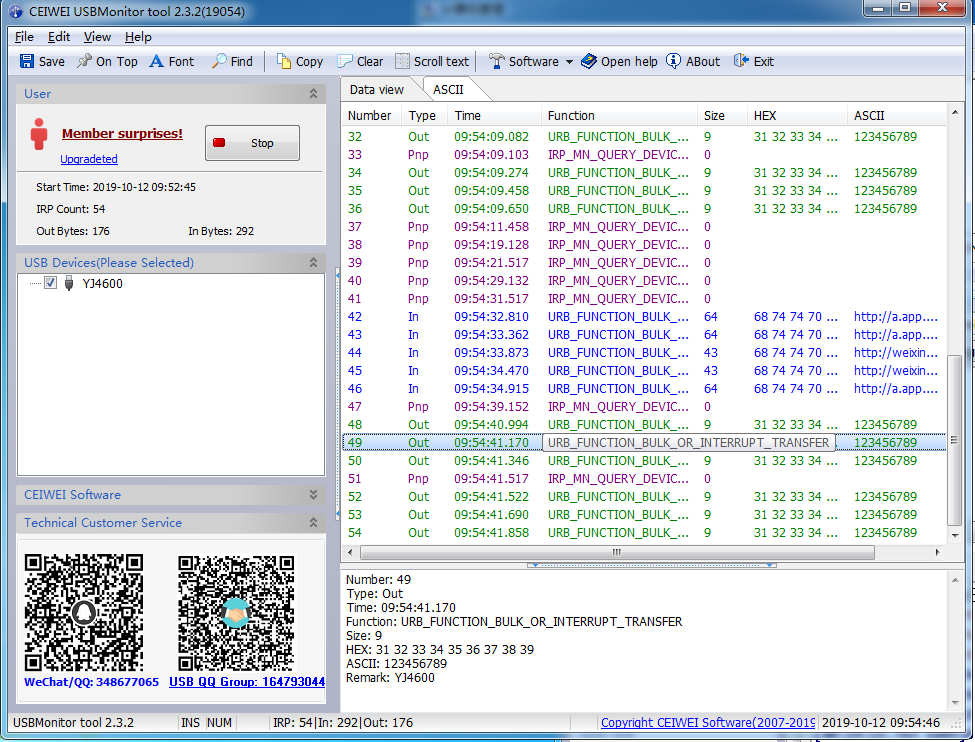This screenshot has height=742, width=975.
Task: Collapse the User panel
Action: tap(313, 93)
